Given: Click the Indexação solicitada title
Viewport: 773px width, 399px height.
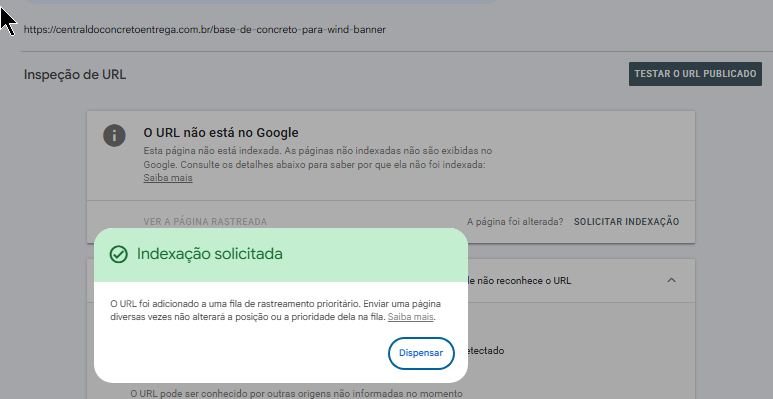Looking at the screenshot, I should point(210,254).
